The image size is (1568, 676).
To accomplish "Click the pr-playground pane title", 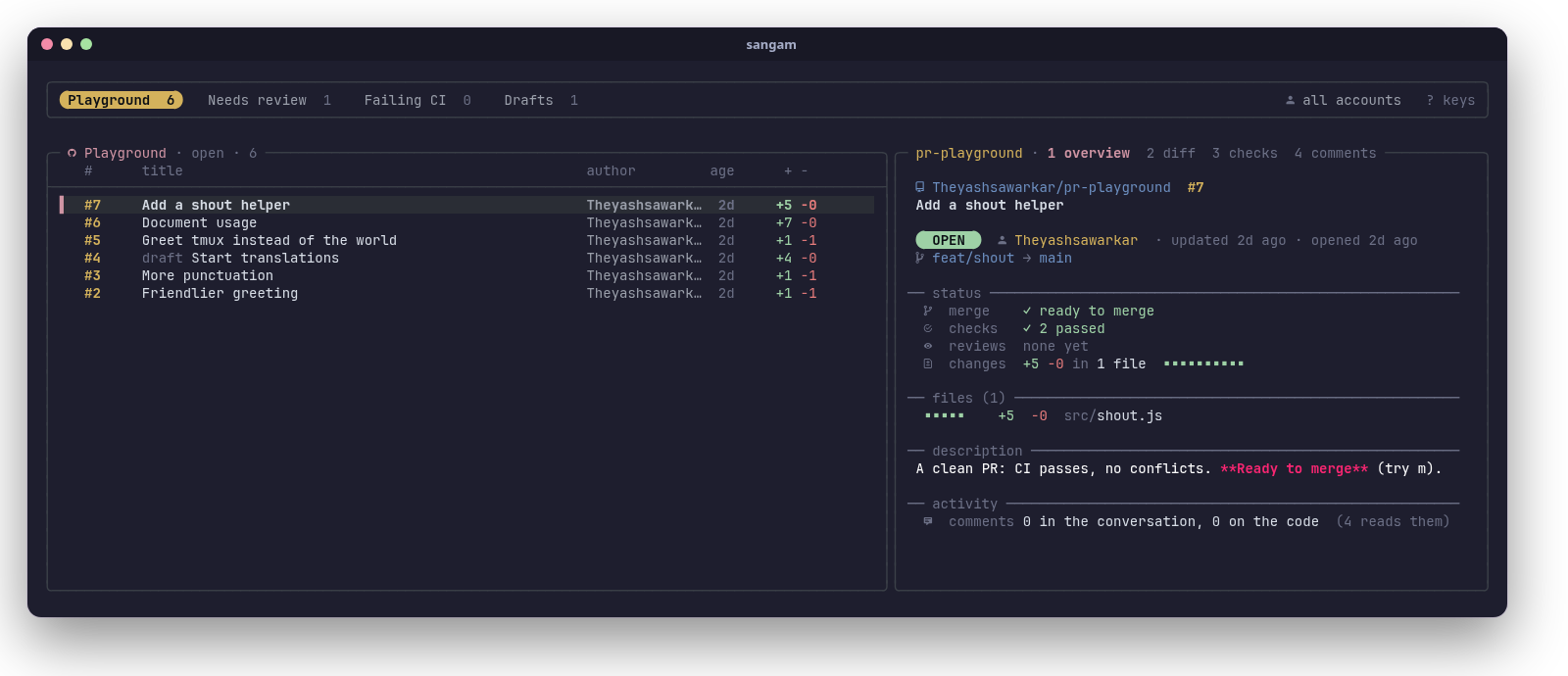I will coord(969,153).
